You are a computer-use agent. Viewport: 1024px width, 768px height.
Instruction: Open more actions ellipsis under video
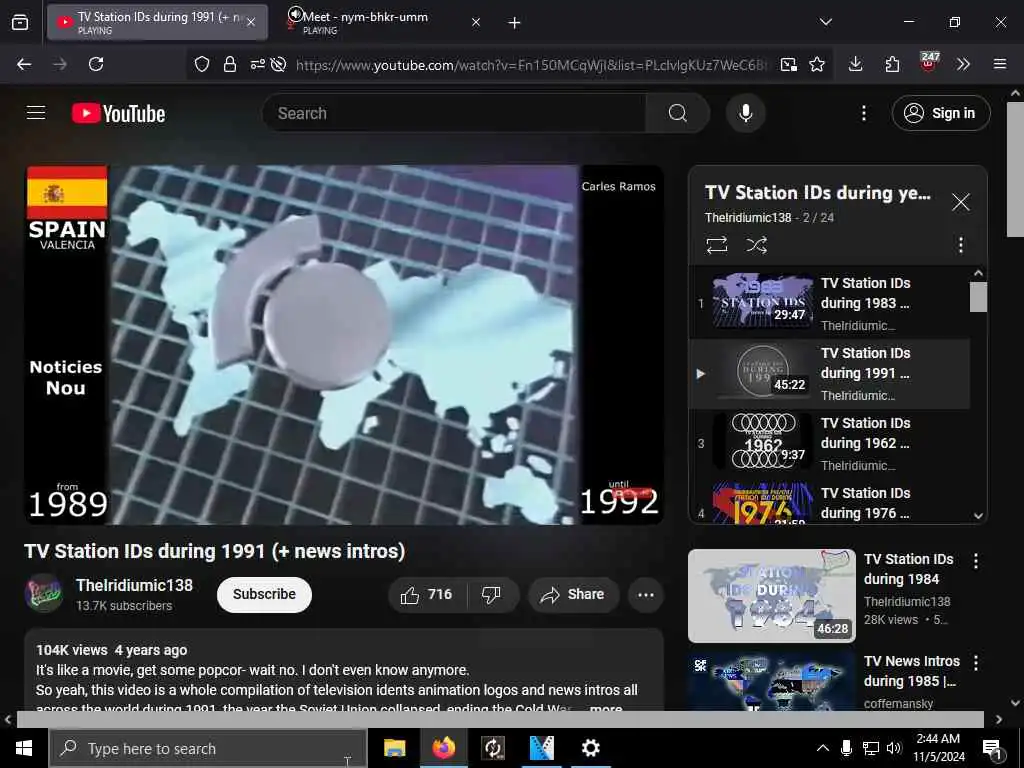click(645, 594)
